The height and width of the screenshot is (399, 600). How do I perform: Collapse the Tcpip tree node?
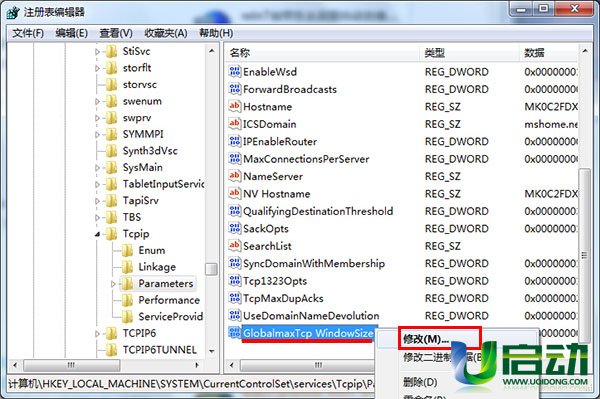click(98, 234)
